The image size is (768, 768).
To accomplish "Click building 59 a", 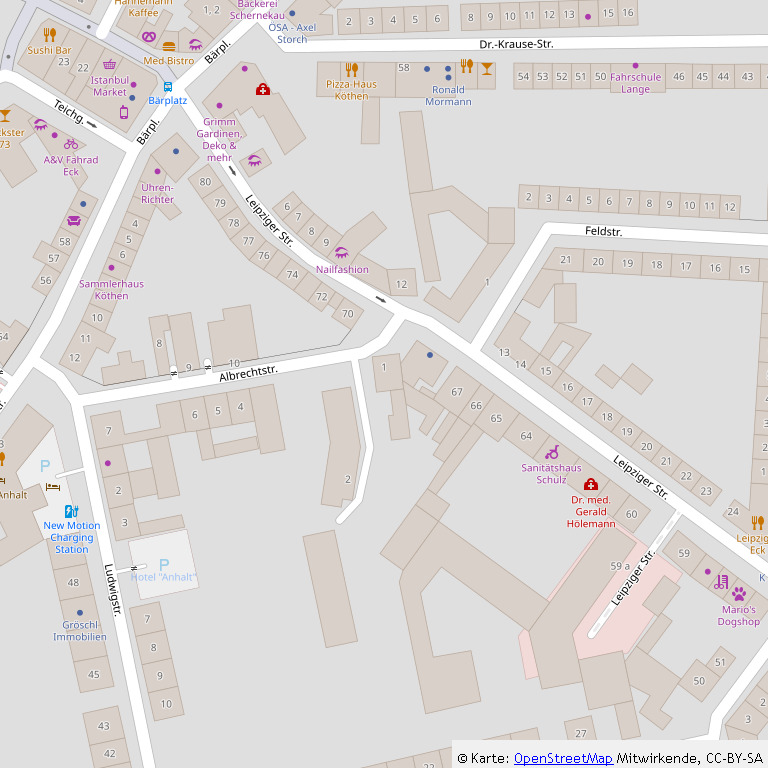I will [x=620, y=566].
